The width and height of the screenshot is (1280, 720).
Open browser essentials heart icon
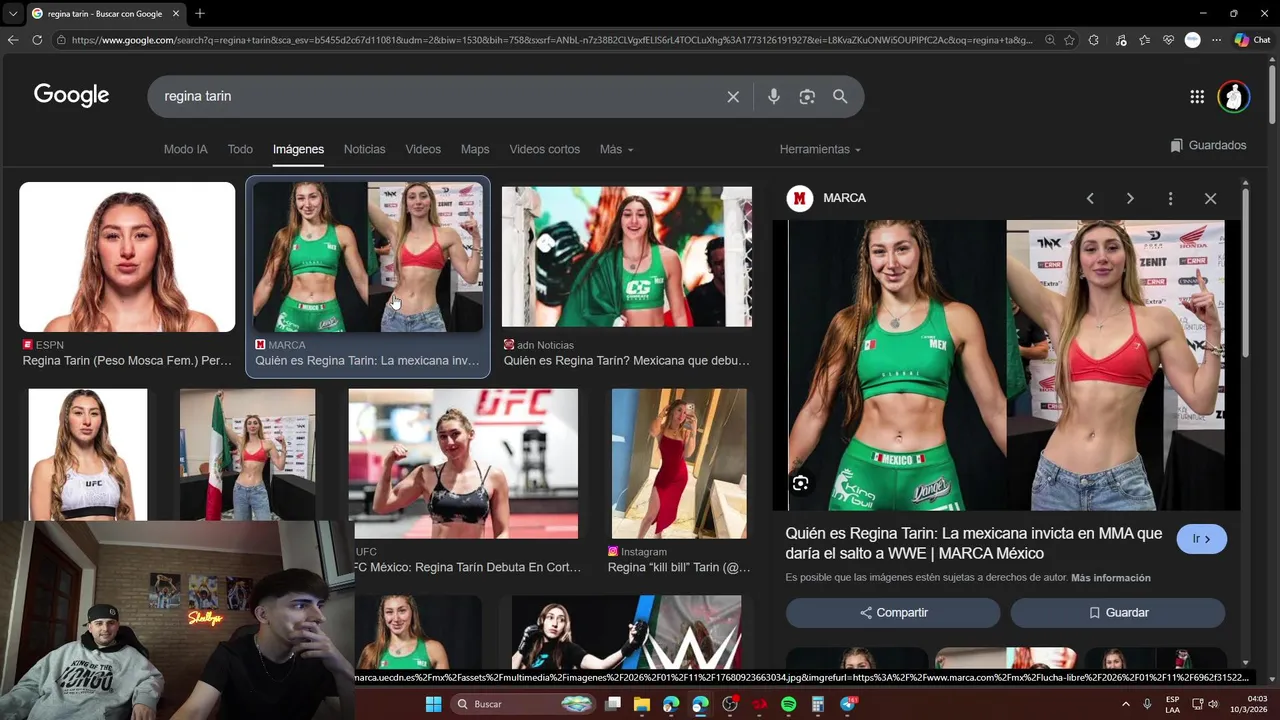[x=1168, y=40]
